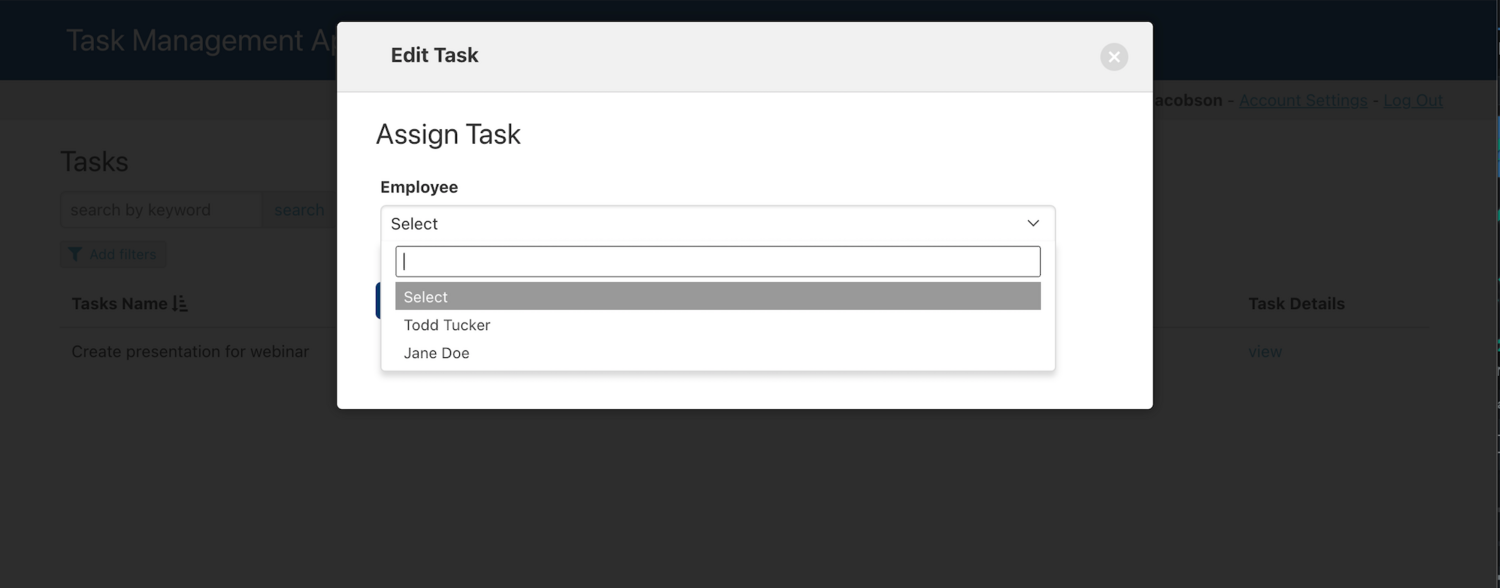1500x588 pixels.
Task: Click the search by keyword input field
Action: point(160,209)
